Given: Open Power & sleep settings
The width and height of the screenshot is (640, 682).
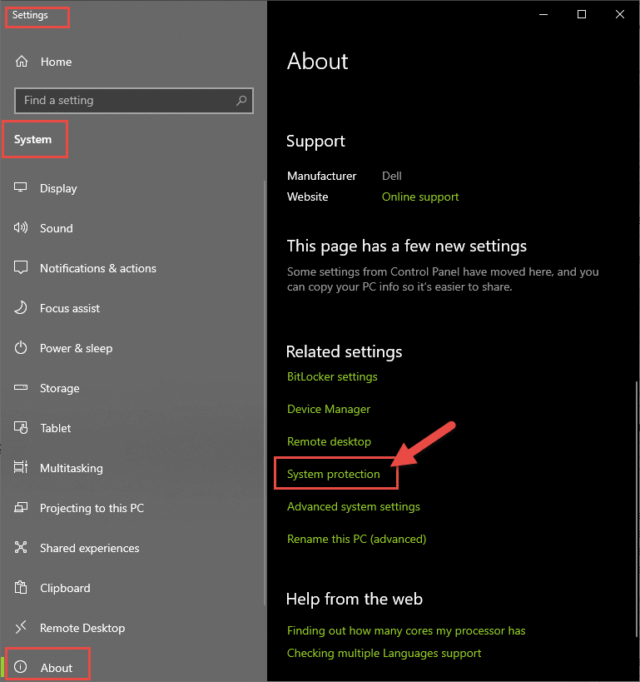Looking at the screenshot, I should pyautogui.click(x=131, y=348).
